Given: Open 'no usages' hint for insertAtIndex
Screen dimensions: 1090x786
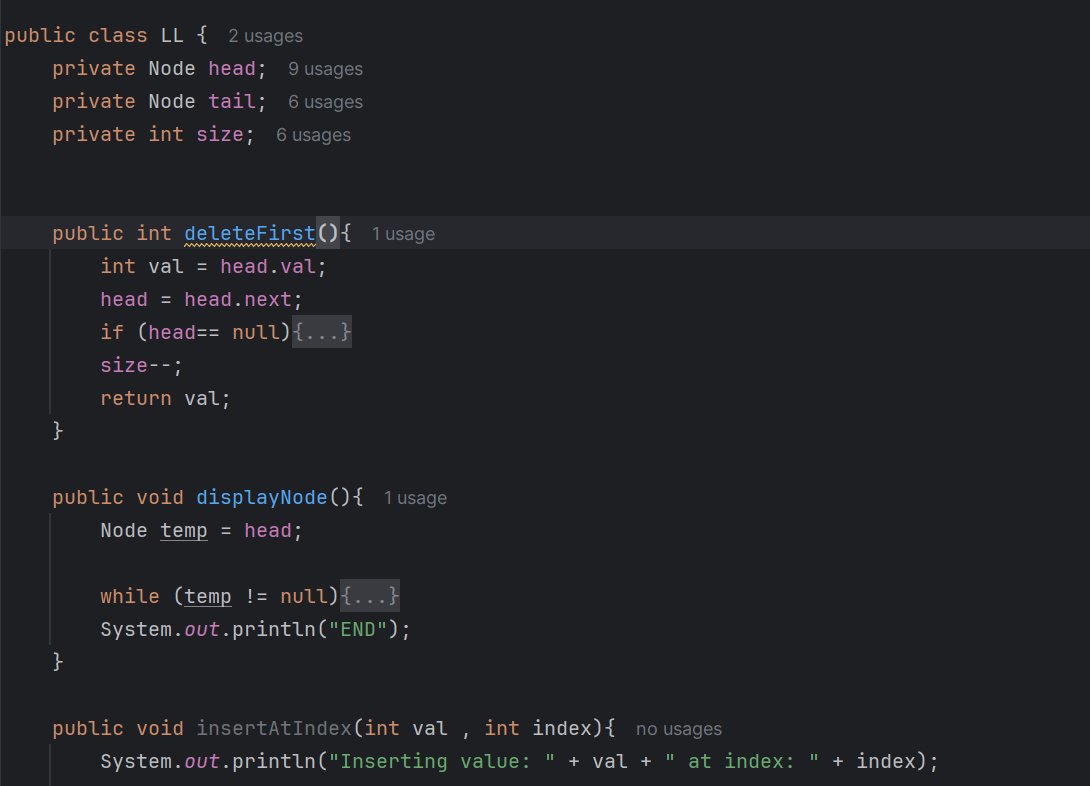Looking at the screenshot, I should pyautogui.click(x=678, y=729).
